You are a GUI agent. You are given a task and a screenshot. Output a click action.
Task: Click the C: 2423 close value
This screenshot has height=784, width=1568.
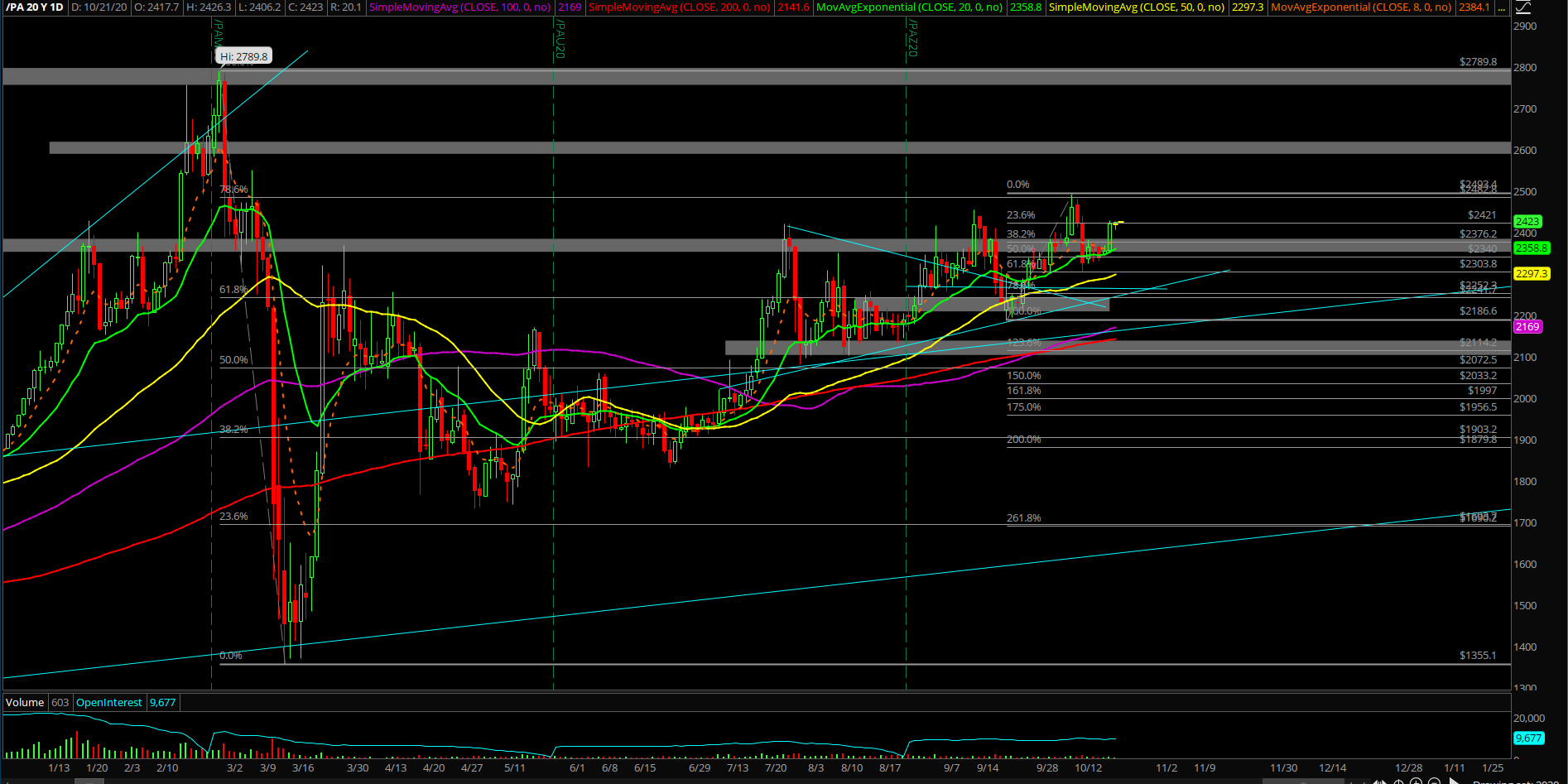(305, 7)
